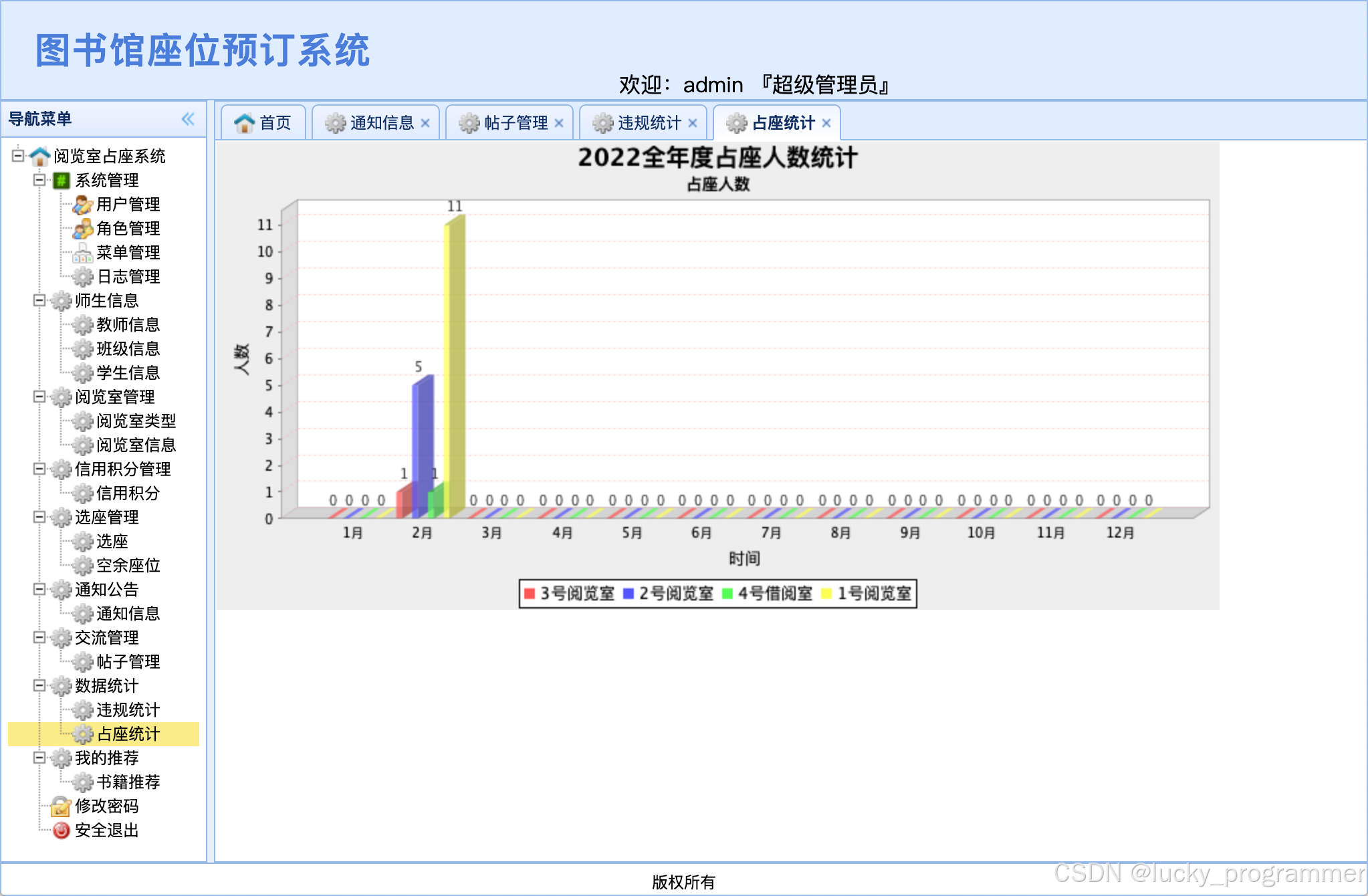Switch to the notification info tab
The height and width of the screenshot is (896, 1368).
point(380,123)
